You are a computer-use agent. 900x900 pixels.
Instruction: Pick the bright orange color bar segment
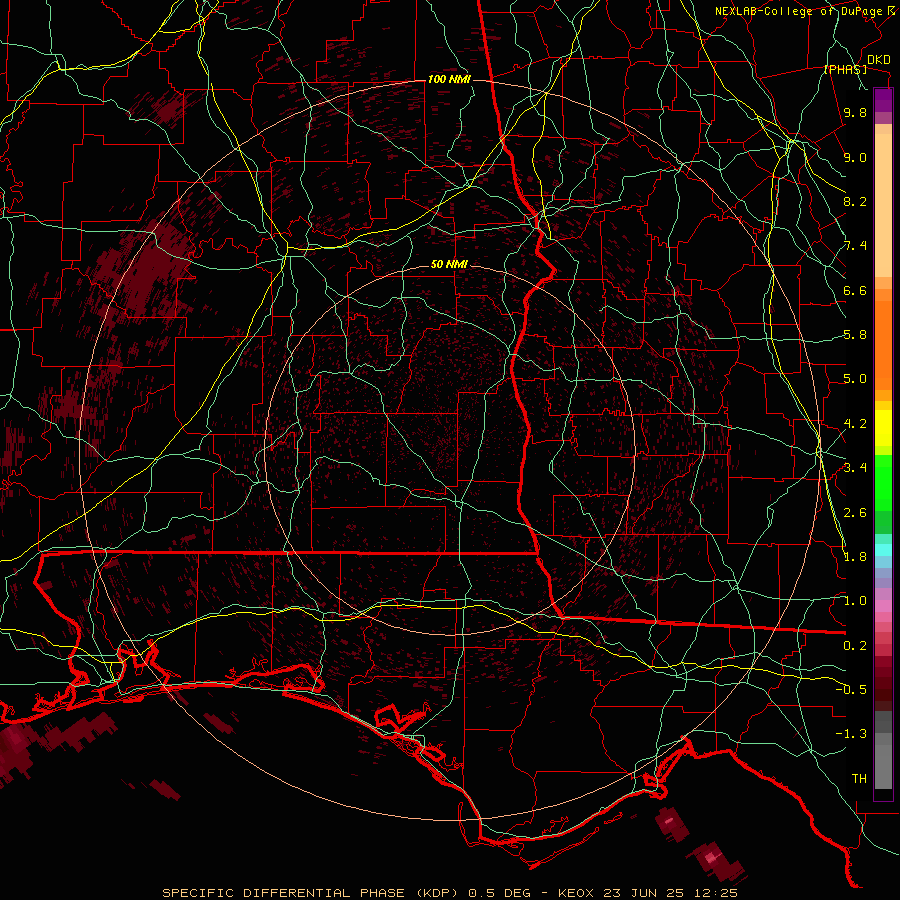(883, 346)
